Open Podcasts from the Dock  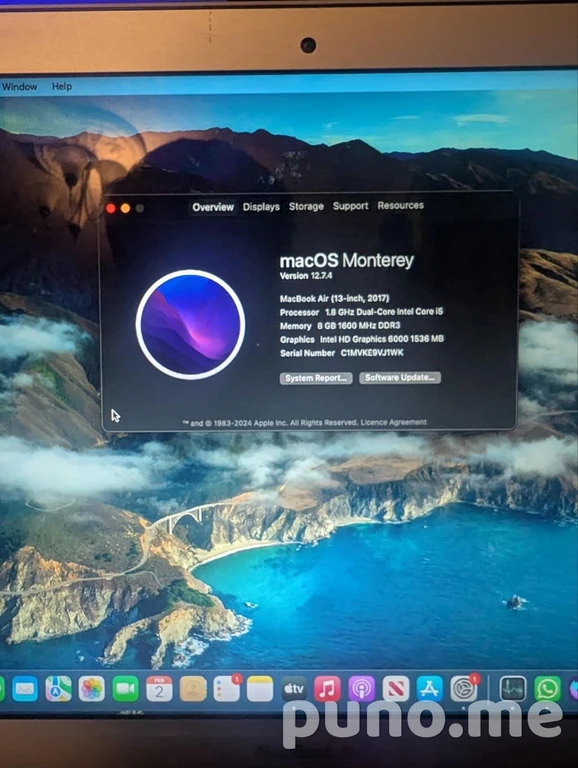pos(361,689)
